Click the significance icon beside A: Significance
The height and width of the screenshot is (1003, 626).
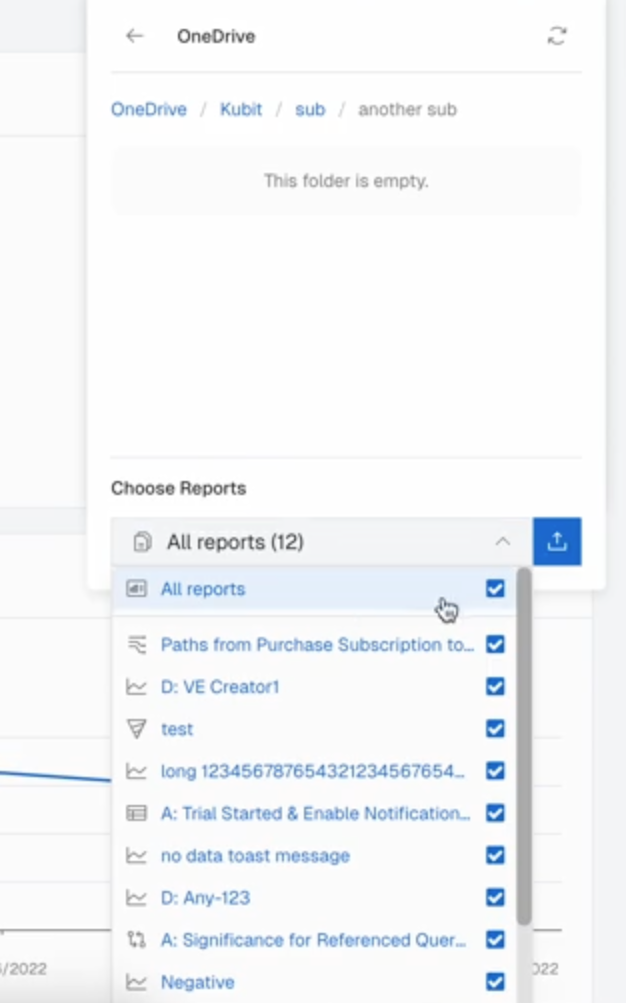[136, 940]
